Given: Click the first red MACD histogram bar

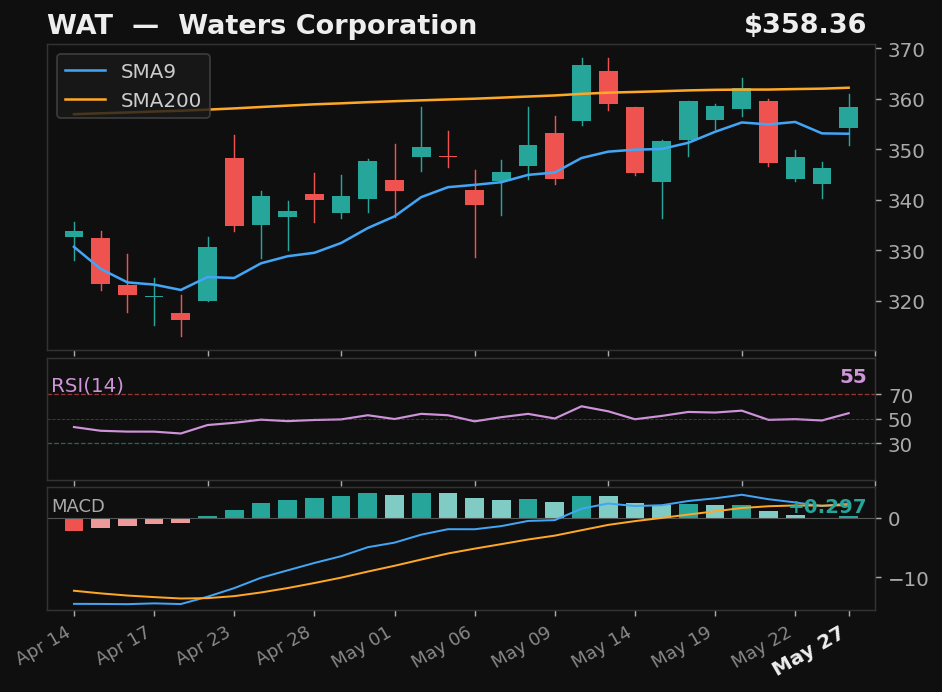Looking at the screenshot, I should (74, 524).
